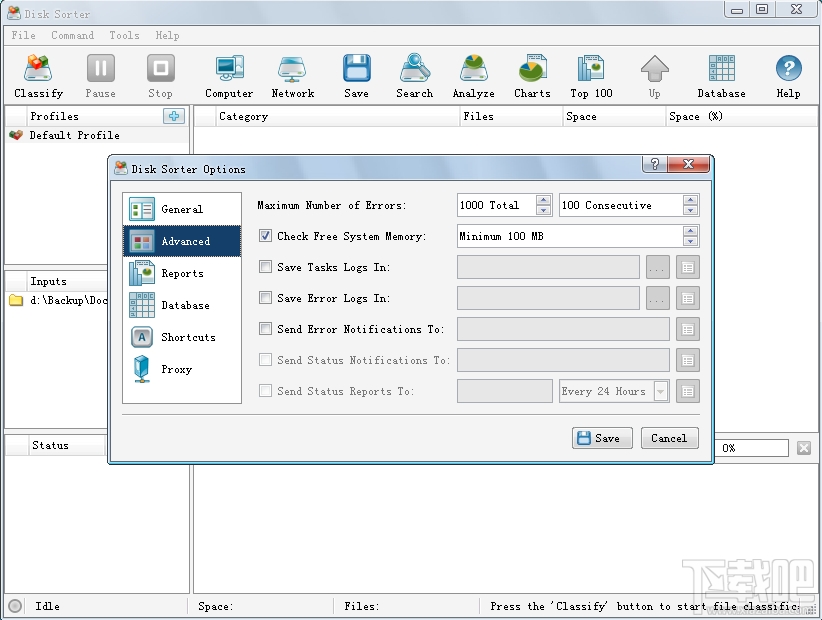Open the Database toolbar icon
This screenshot has height=620, width=822.
[x=721, y=77]
